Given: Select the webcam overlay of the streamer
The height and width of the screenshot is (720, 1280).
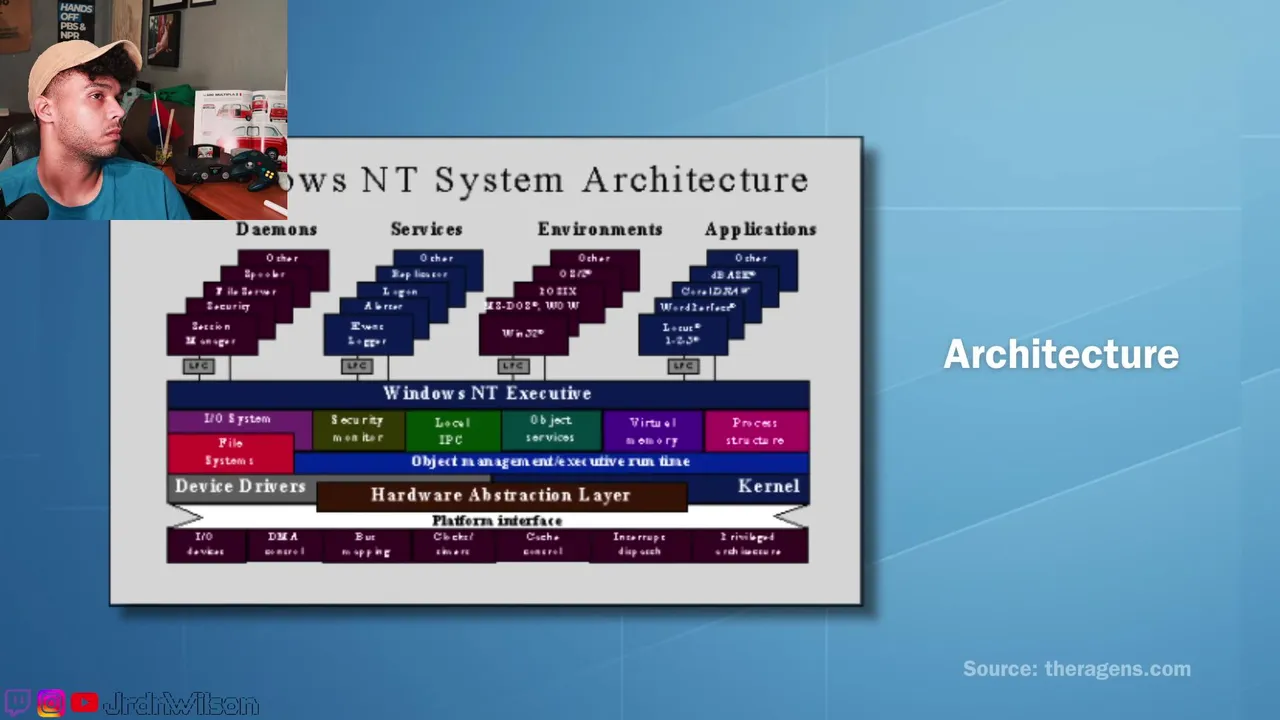Looking at the screenshot, I should pos(144,110).
